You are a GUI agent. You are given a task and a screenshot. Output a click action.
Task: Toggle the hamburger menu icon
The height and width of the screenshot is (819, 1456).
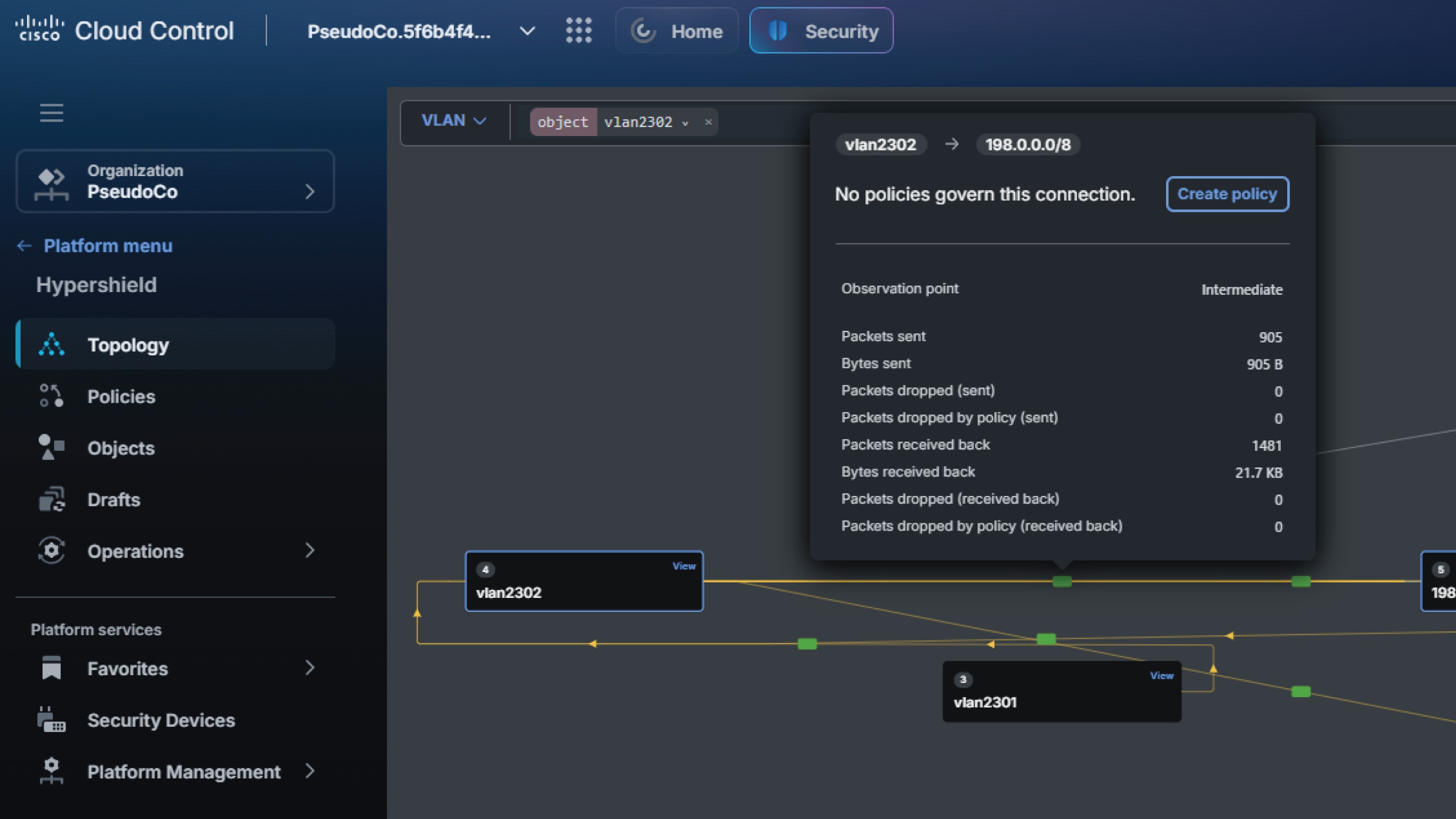[x=51, y=113]
